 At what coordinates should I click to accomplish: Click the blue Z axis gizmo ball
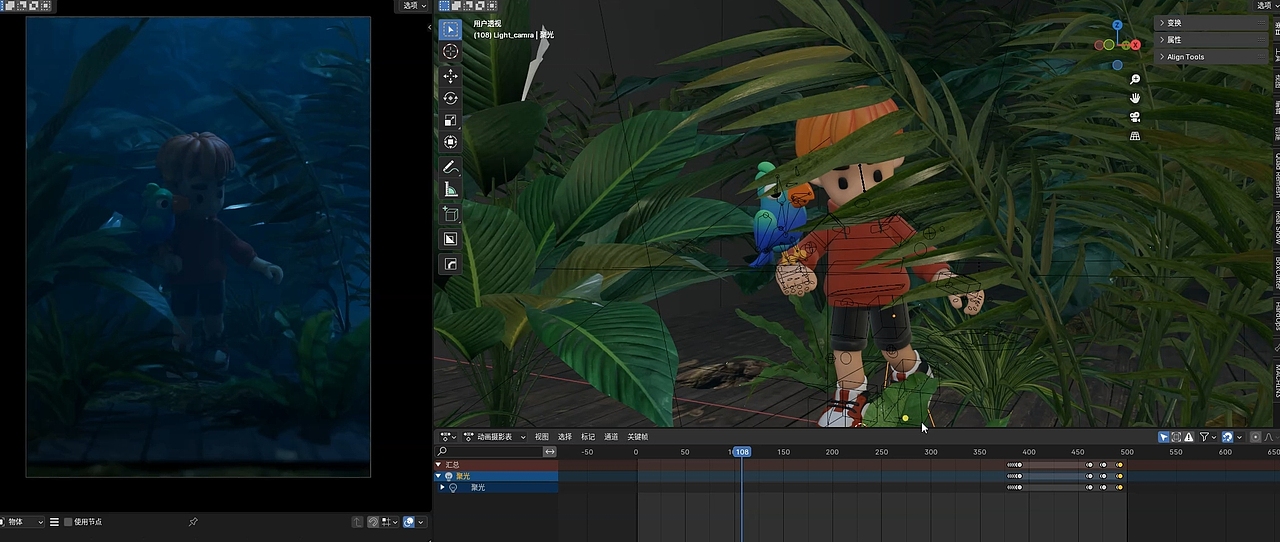point(1117,25)
